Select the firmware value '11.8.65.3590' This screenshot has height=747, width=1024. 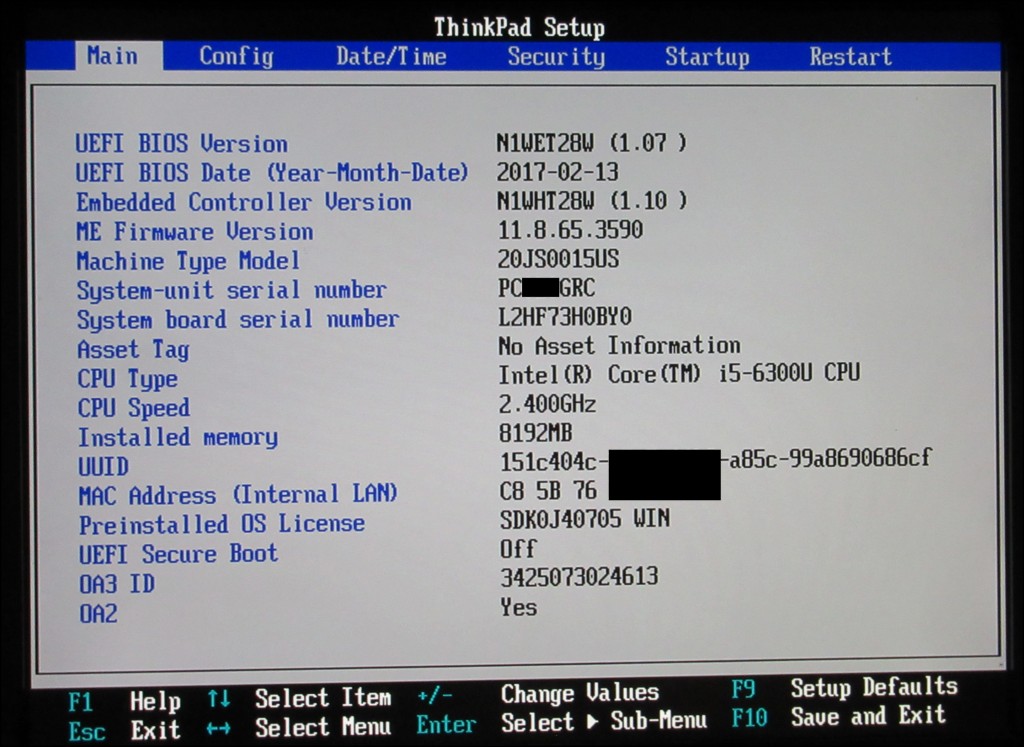coord(570,230)
